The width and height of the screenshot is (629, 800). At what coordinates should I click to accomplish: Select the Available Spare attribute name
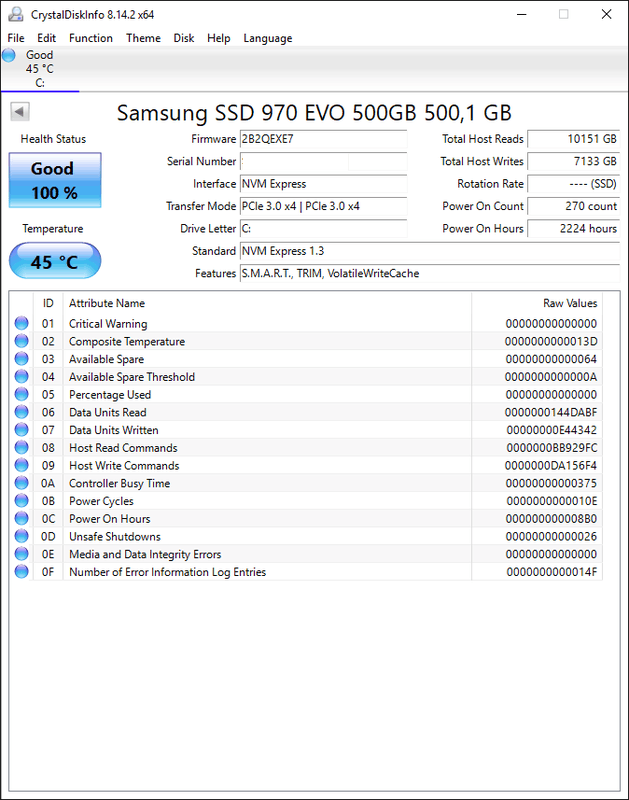(x=107, y=359)
